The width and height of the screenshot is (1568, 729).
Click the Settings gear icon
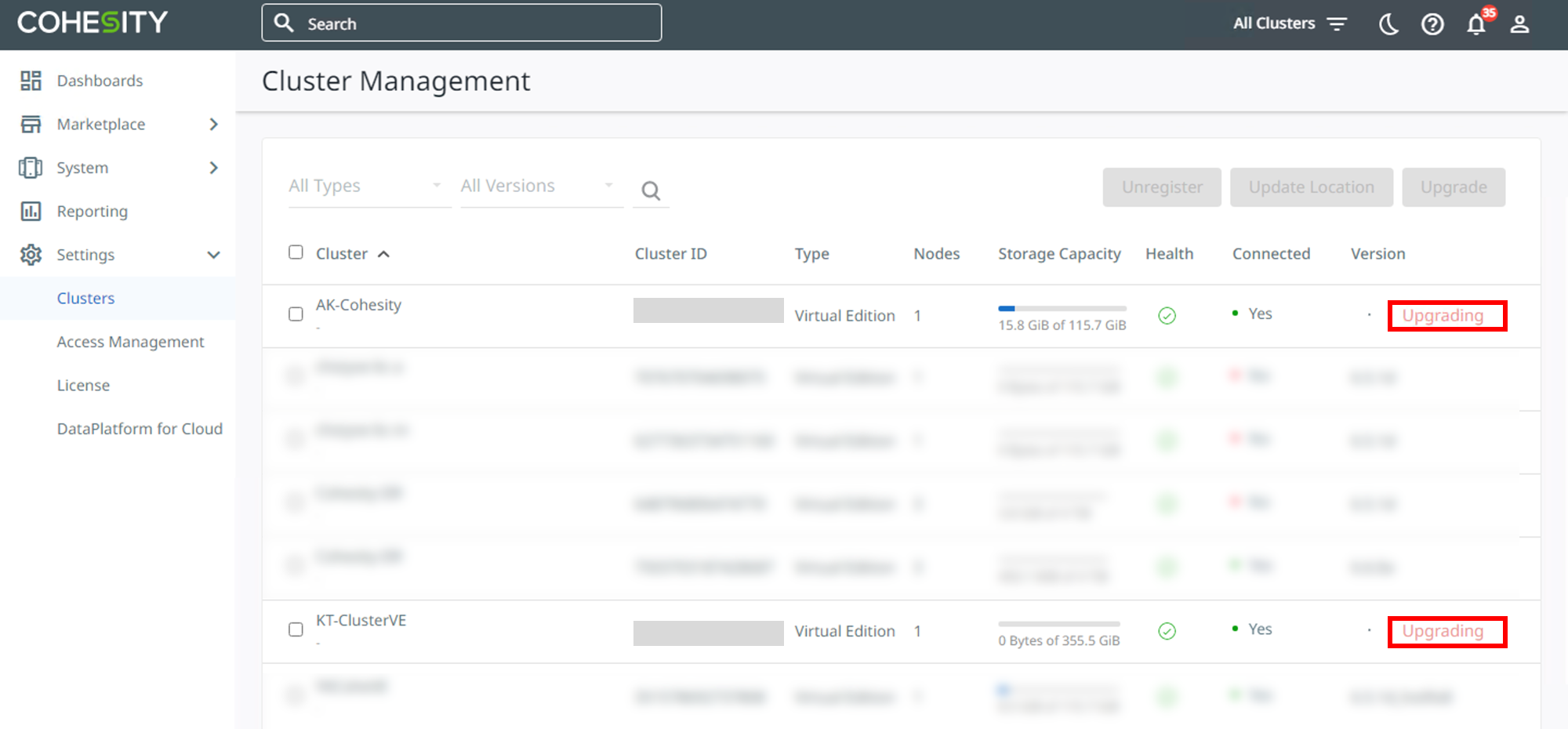point(31,255)
